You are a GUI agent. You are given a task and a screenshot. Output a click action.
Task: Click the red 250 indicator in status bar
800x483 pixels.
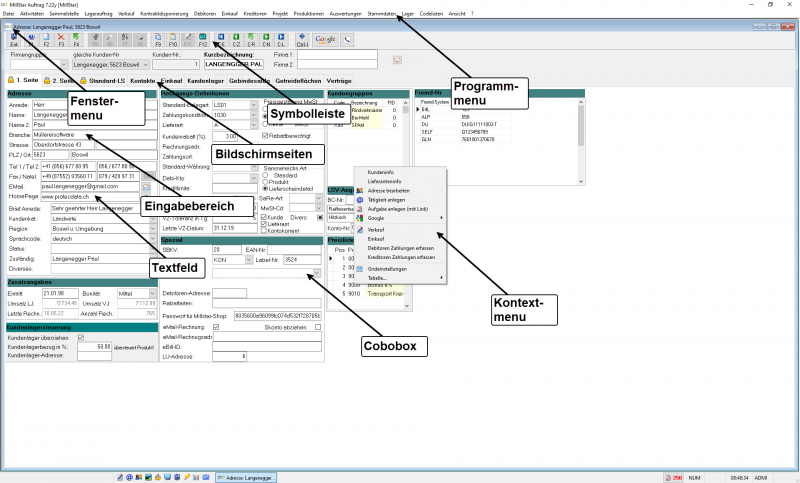coord(674,478)
